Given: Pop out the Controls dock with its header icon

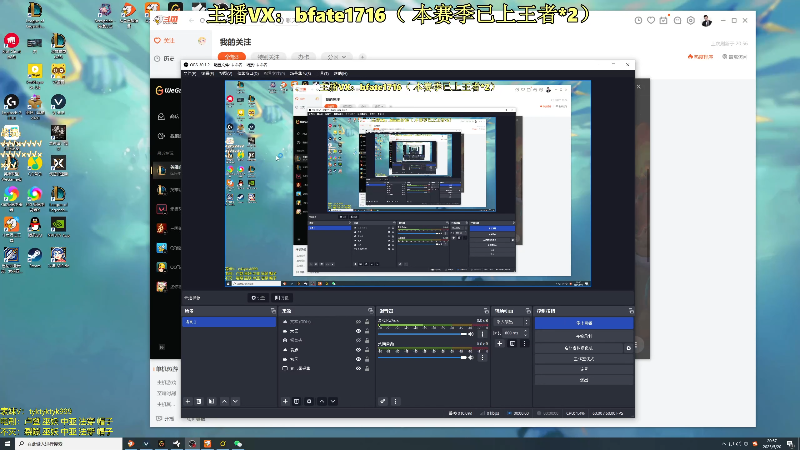Looking at the screenshot, I should click(631, 311).
